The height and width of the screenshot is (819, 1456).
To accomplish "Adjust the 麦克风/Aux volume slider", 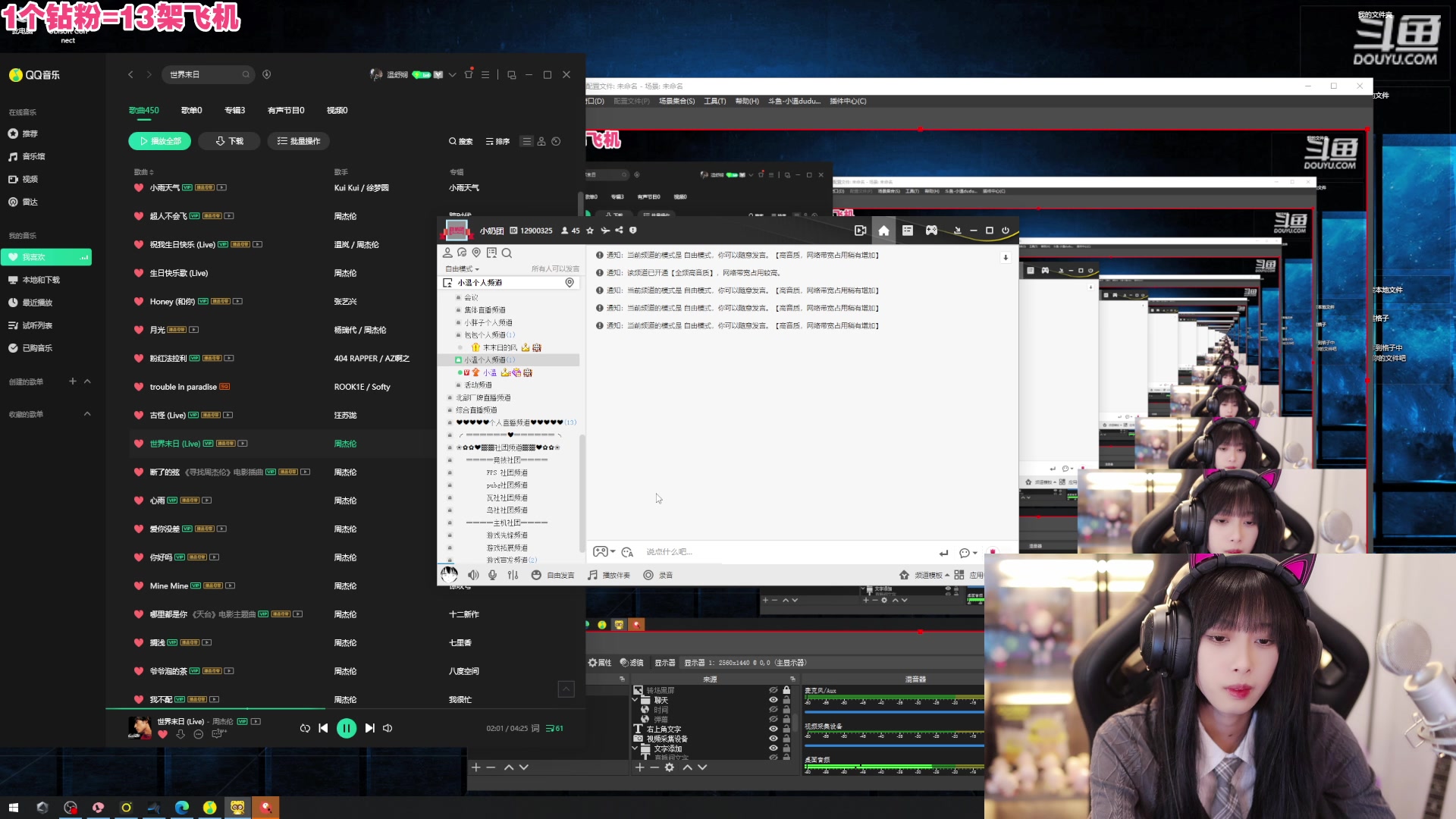I will coord(894,711).
